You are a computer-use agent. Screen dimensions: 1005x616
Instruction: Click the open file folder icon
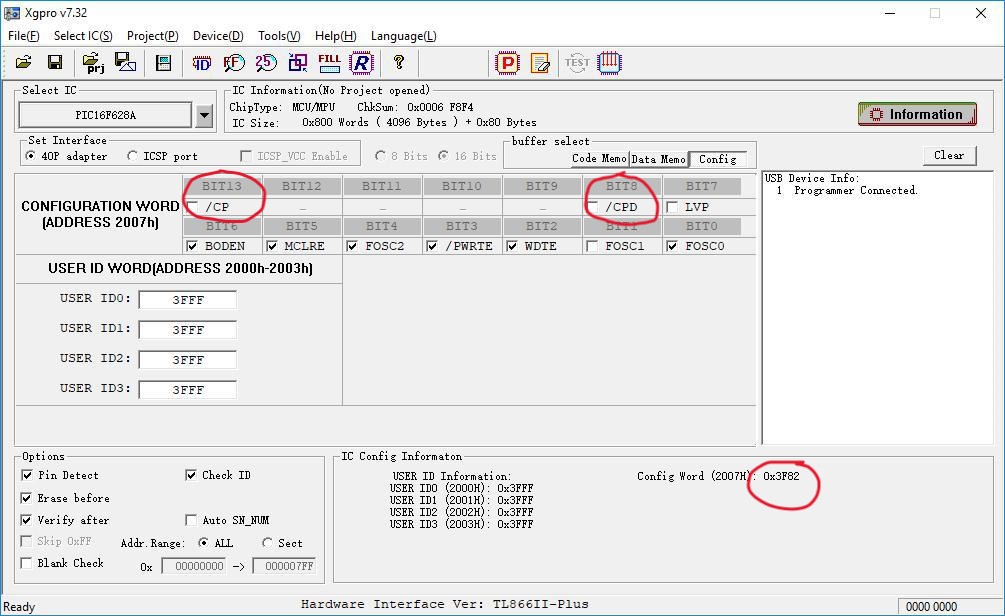pyautogui.click(x=24, y=62)
